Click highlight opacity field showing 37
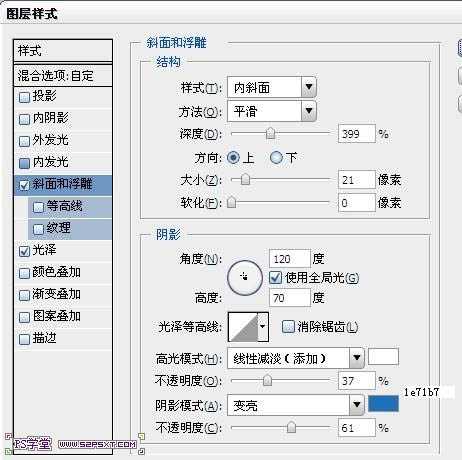462x460 pixels. (x=357, y=381)
